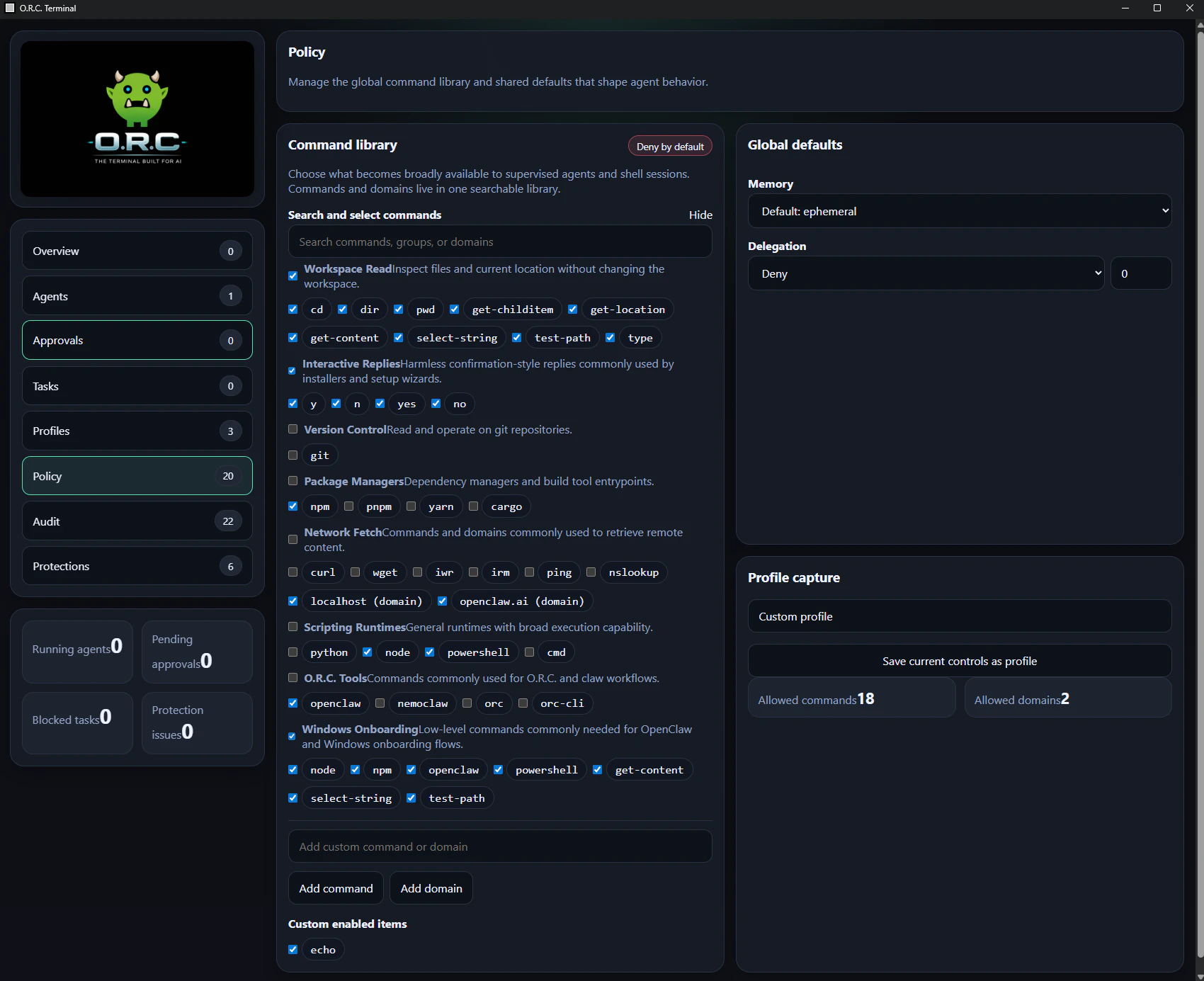
Task: Click the Running agents counter card
Action: point(77,652)
